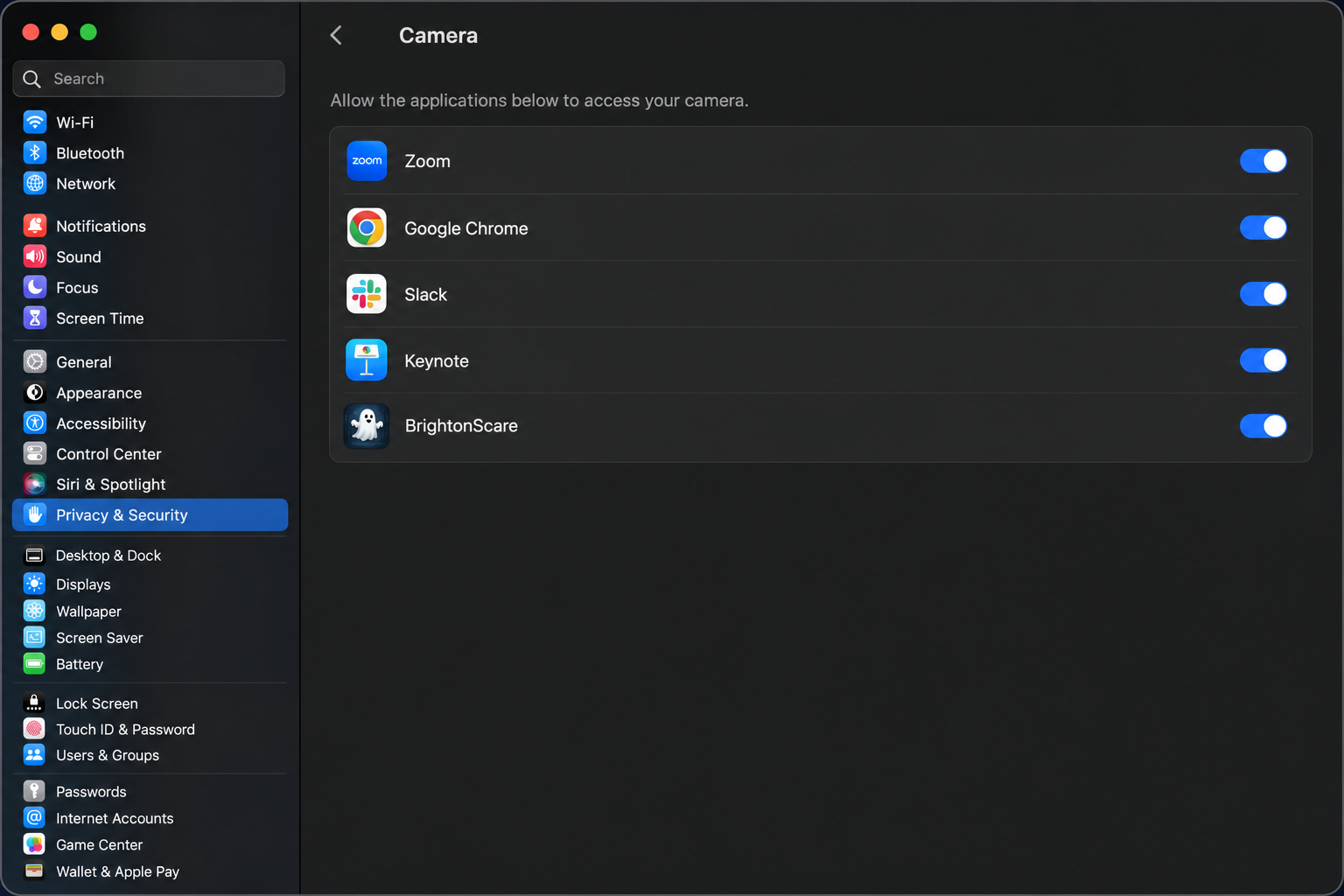The height and width of the screenshot is (896, 1344).
Task: Turn off Google Chrome camera toggle
Action: pos(1263,227)
